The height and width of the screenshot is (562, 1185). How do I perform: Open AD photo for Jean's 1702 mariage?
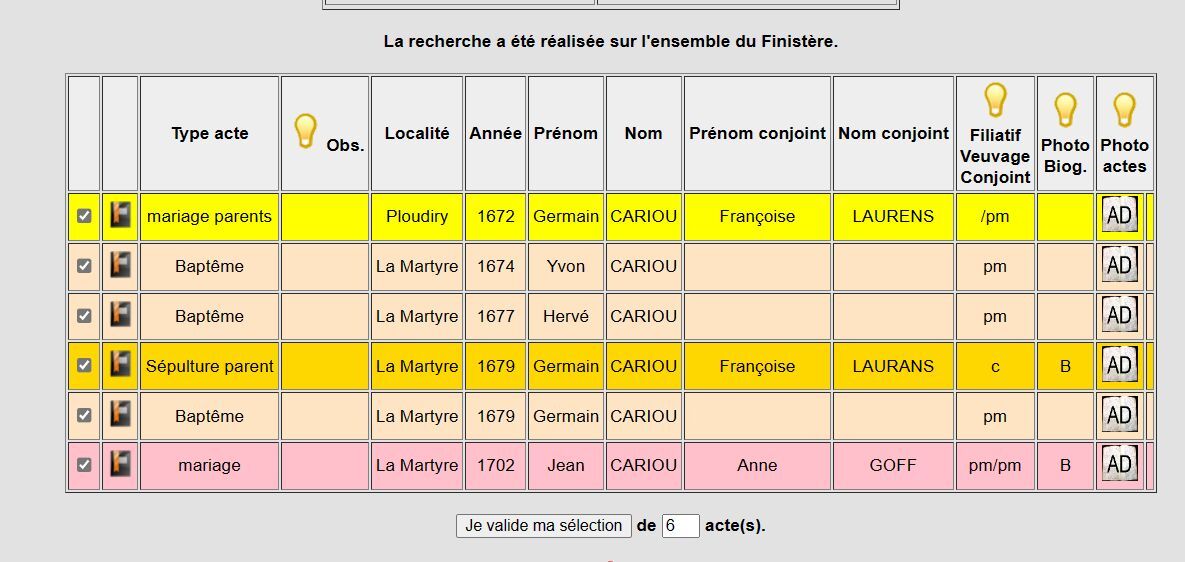click(x=1119, y=465)
